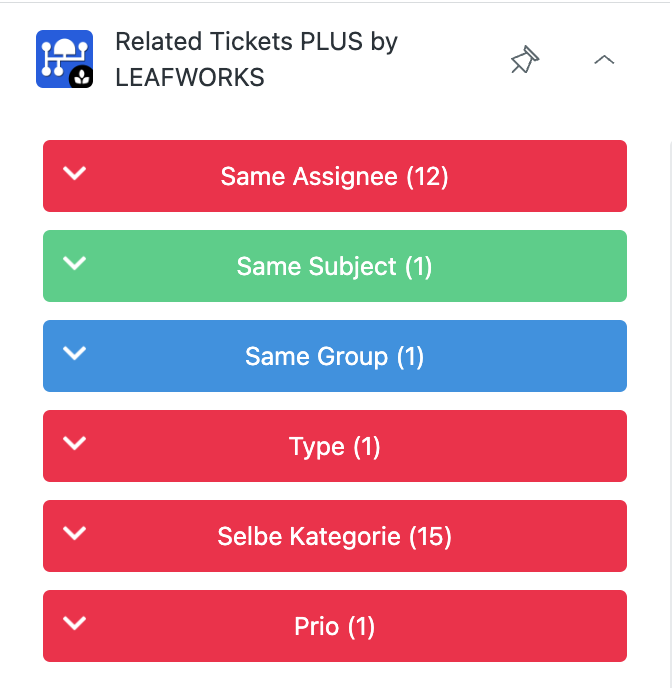The width and height of the screenshot is (672, 688).
Task: Click the chevron arrow on the Prio bar
Action: [75, 623]
